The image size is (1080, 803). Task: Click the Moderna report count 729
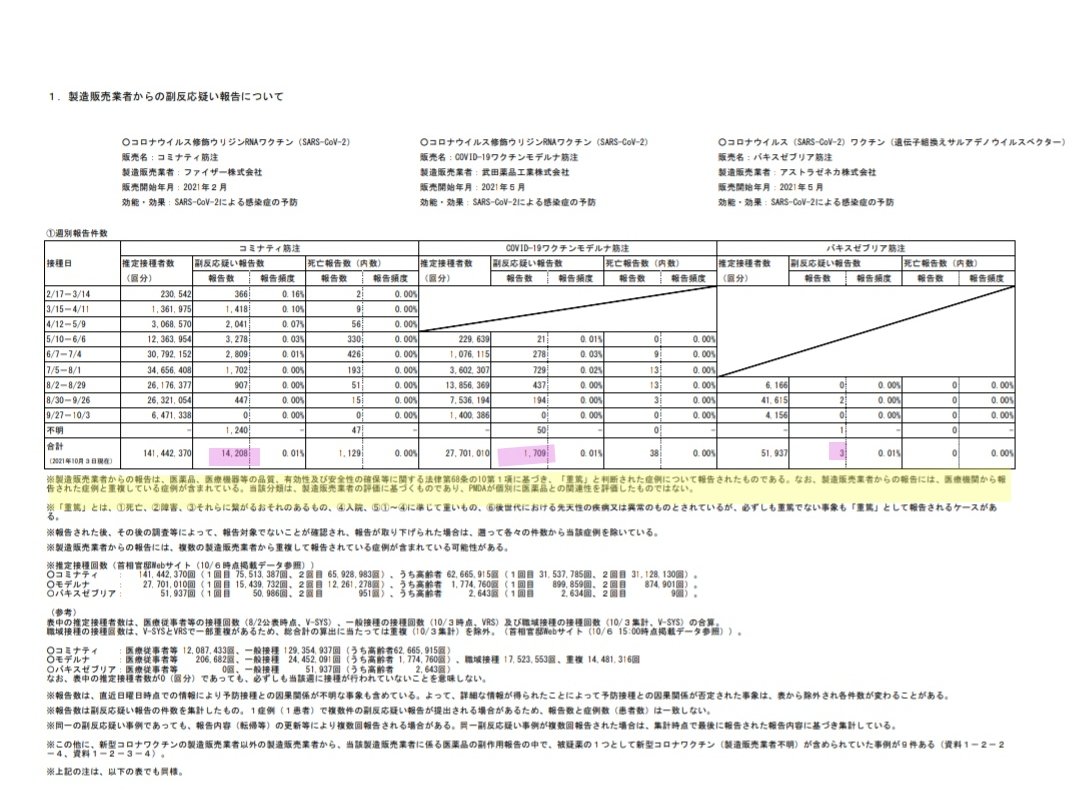tap(539, 370)
